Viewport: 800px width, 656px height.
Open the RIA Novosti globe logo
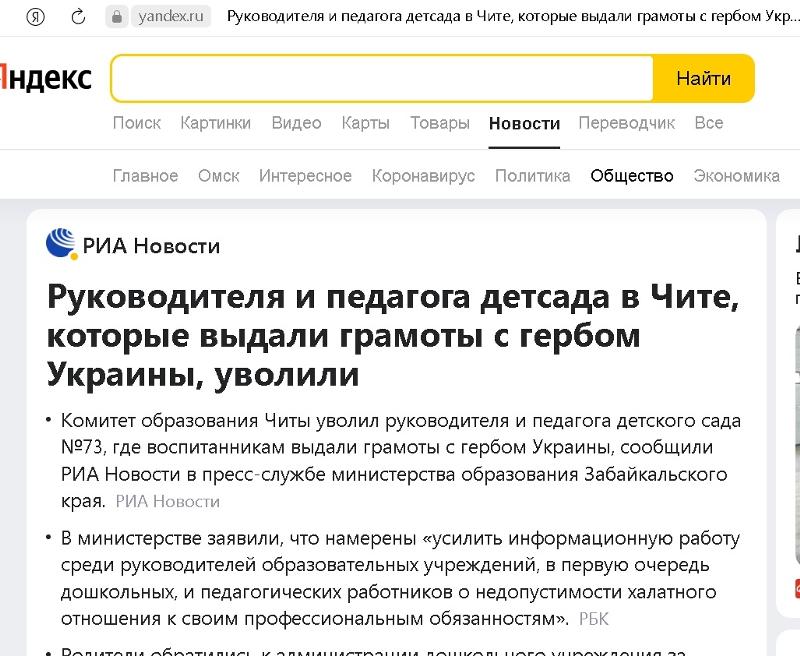pos(61,244)
